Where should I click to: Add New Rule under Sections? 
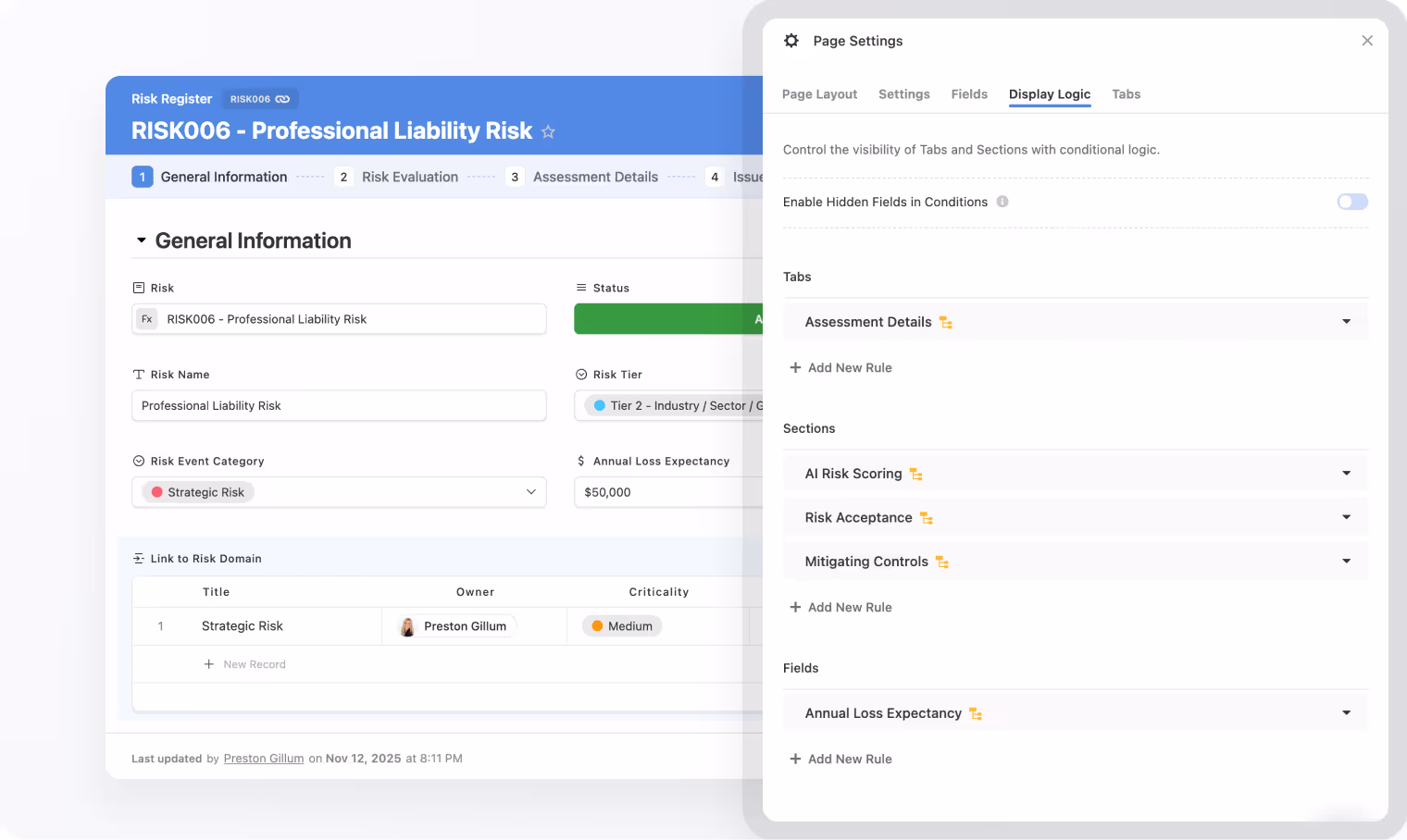(x=840, y=607)
